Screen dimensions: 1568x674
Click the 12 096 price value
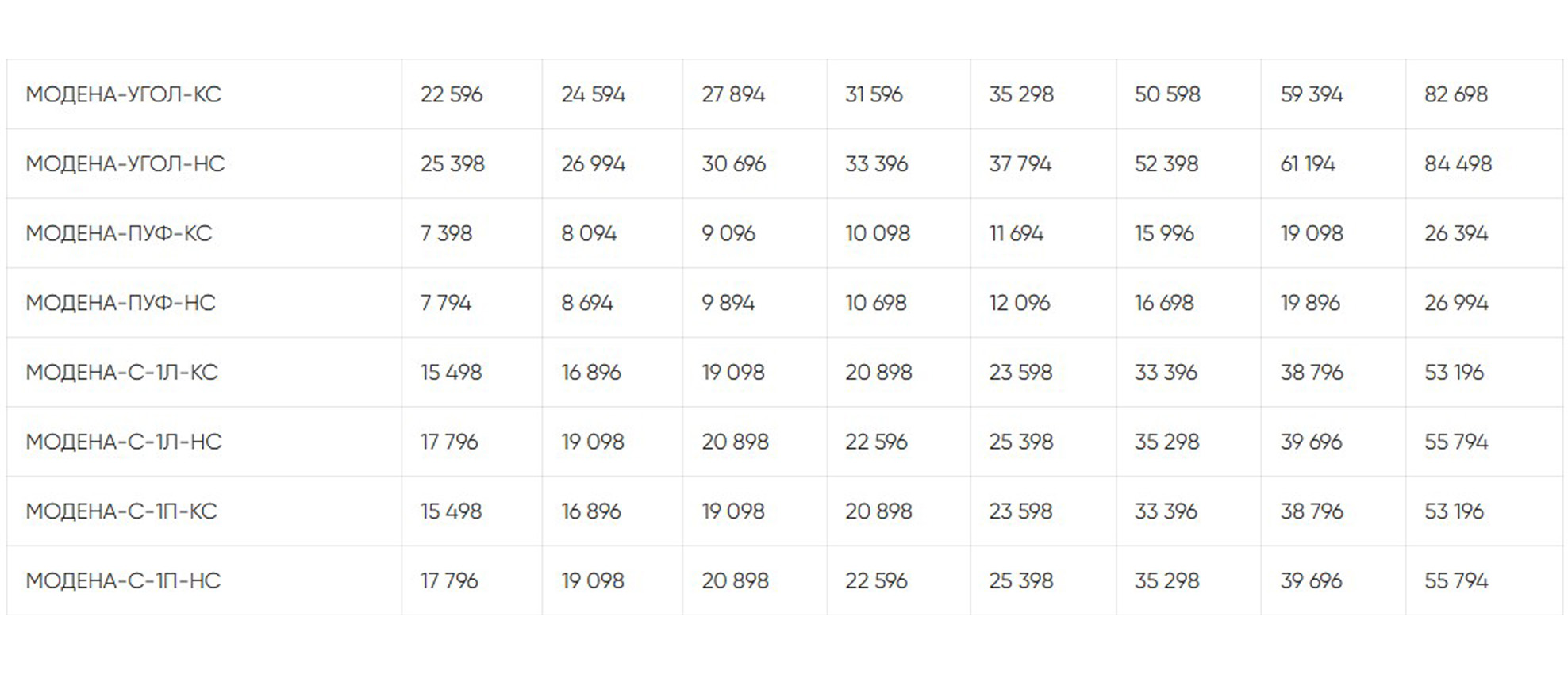click(x=1019, y=303)
